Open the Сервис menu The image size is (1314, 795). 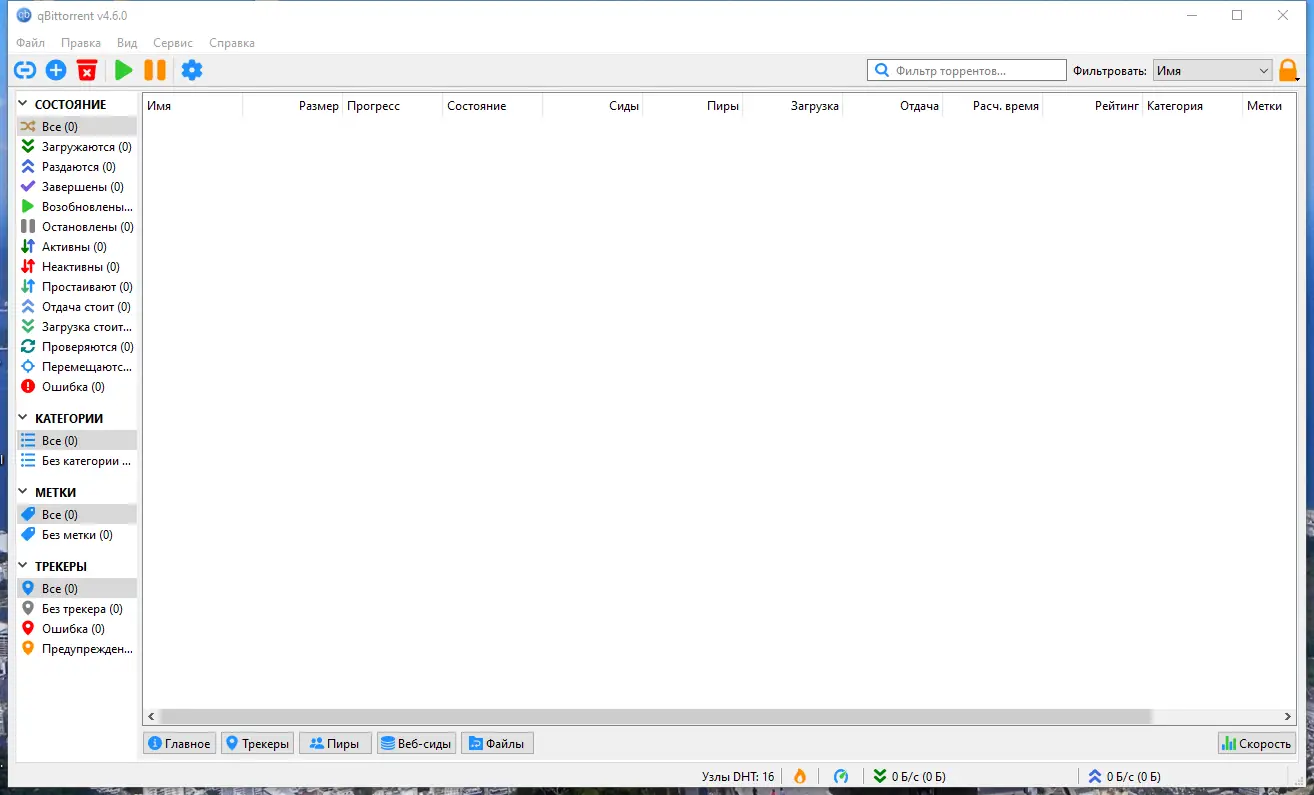click(x=173, y=43)
